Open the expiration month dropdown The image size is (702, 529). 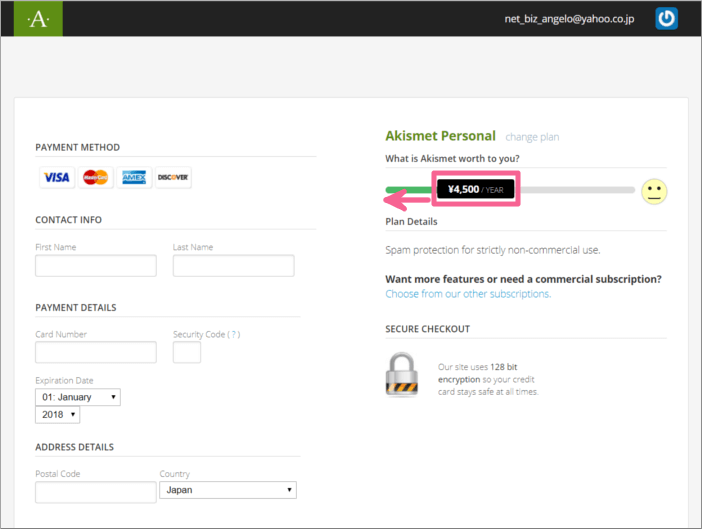pyautogui.click(x=78, y=397)
